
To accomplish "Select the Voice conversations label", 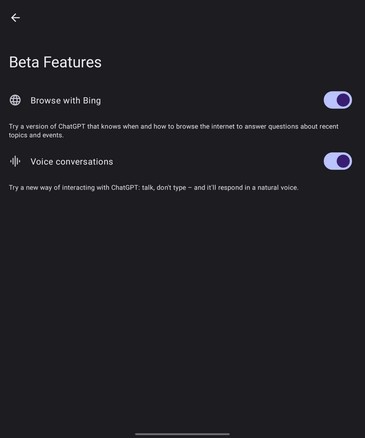I will (72, 162).
